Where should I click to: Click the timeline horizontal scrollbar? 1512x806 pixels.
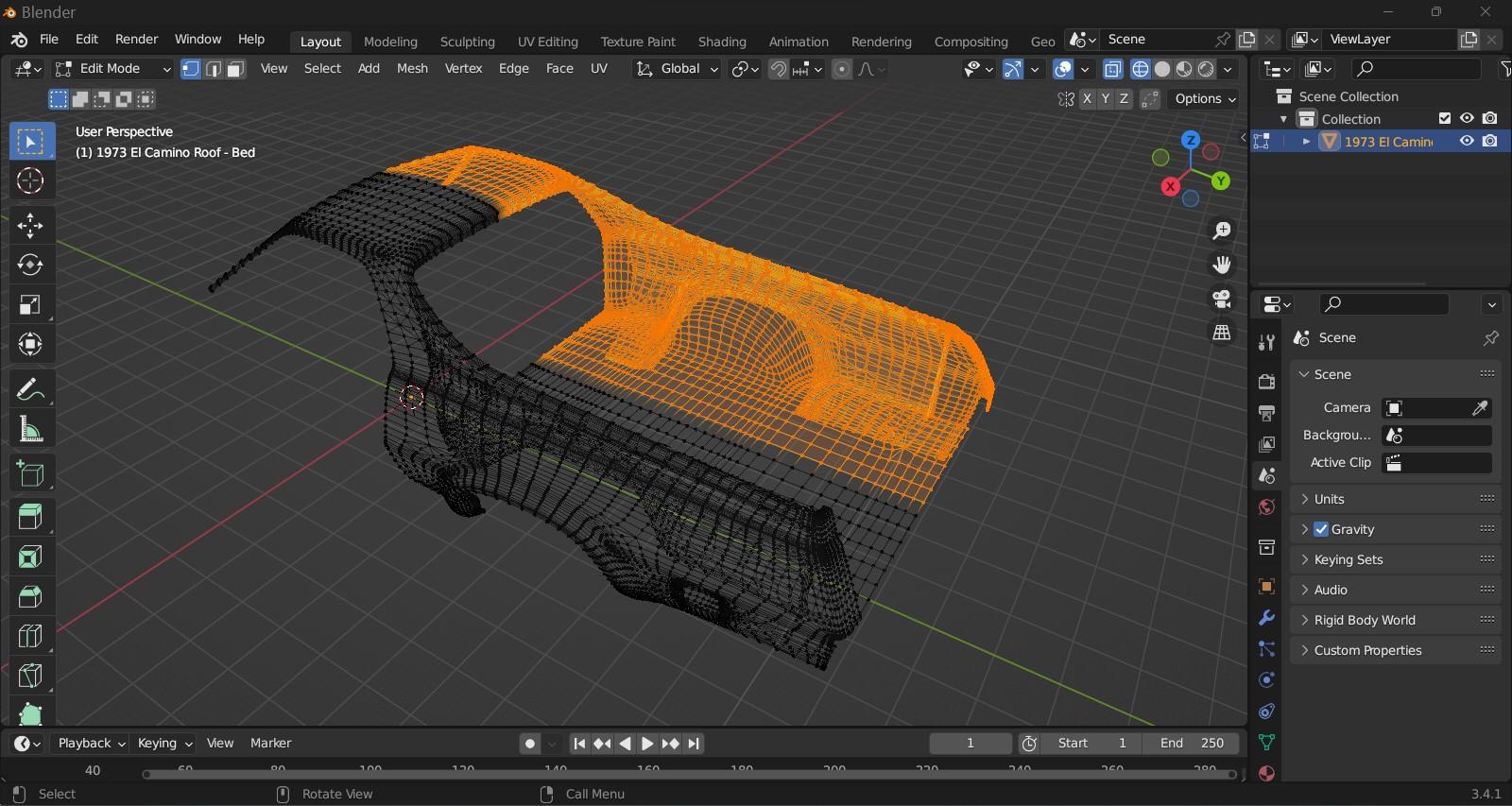click(x=690, y=775)
